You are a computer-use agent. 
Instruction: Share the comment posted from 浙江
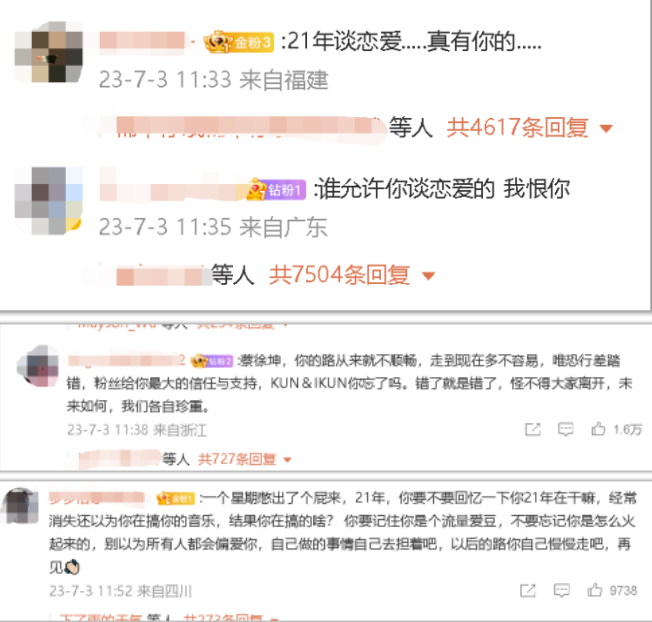coord(533,429)
